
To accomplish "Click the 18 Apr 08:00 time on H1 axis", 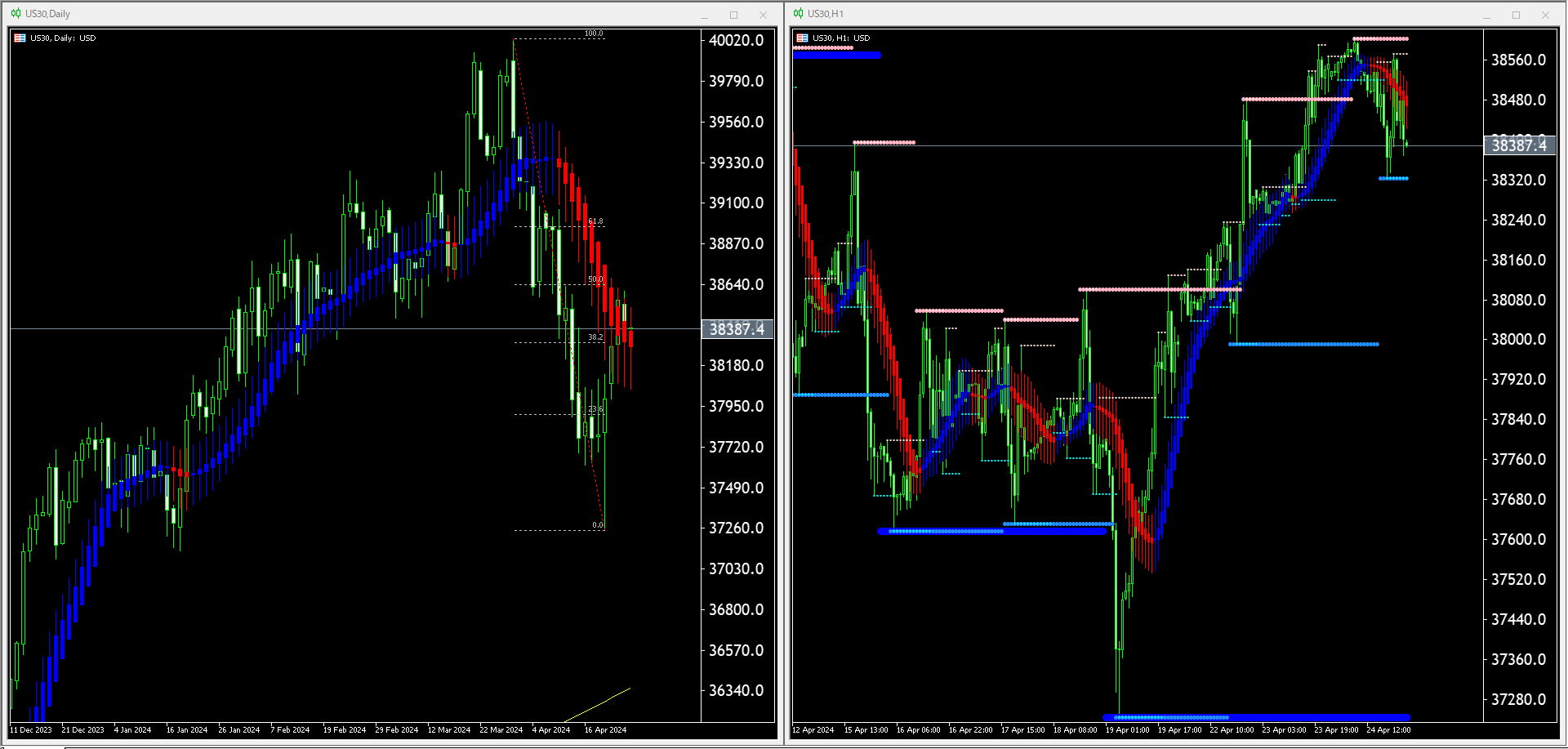I will [1076, 730].
